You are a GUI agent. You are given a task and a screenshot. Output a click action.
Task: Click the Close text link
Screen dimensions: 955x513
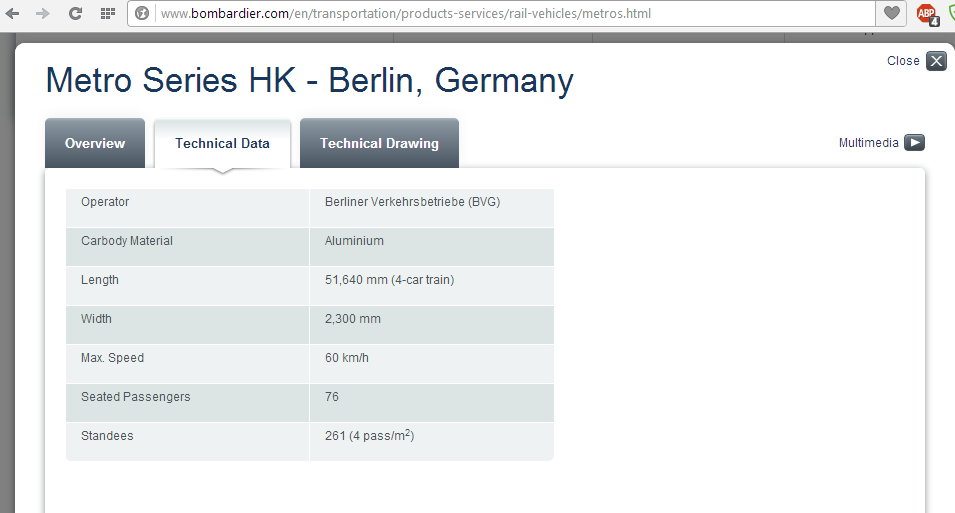[x=902, y=61]
